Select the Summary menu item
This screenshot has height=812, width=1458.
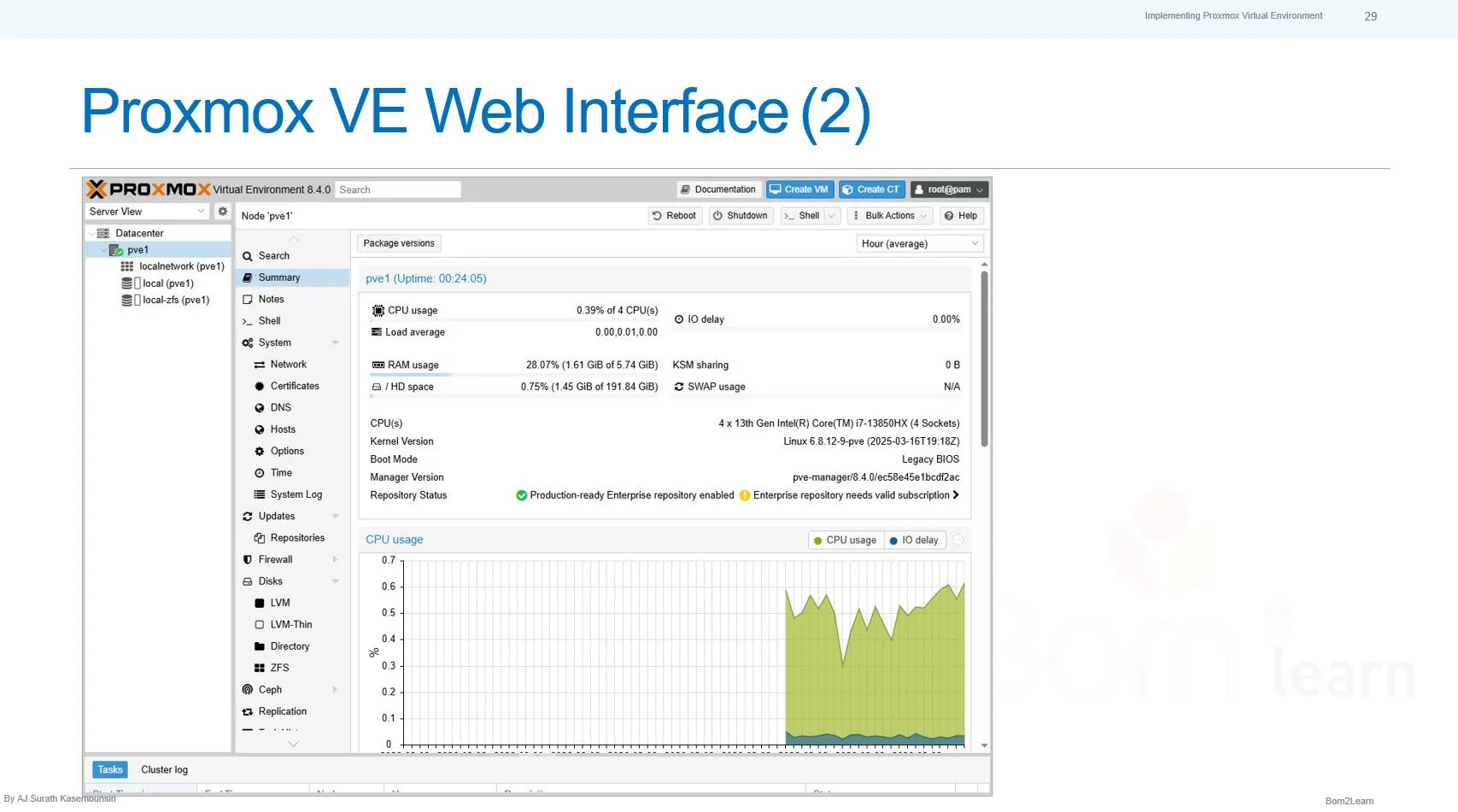292,277
